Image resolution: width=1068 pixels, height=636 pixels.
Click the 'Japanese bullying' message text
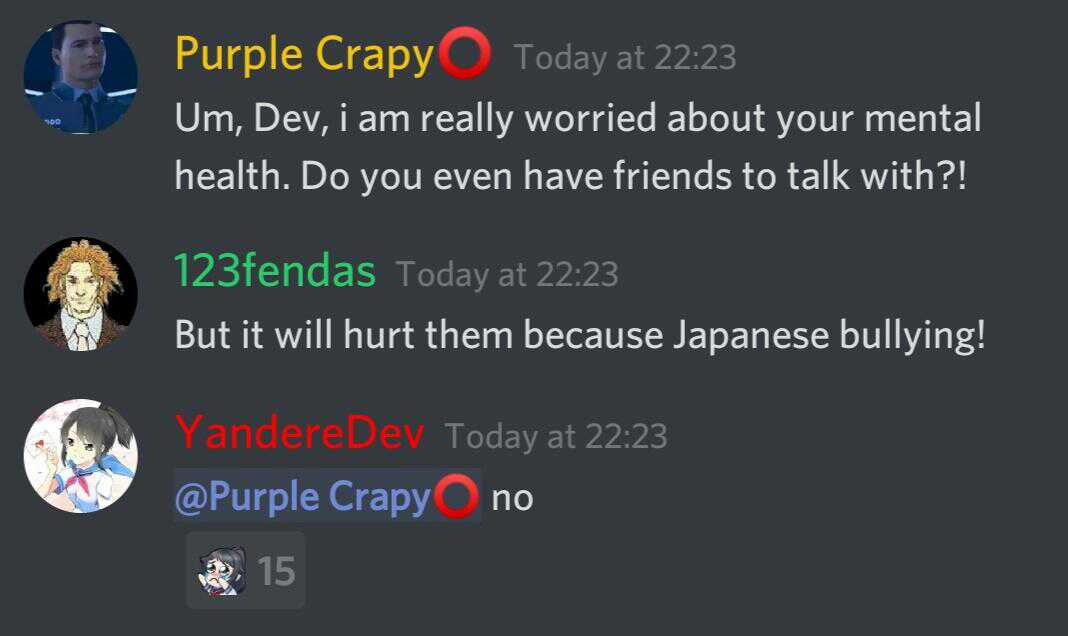[x=580, y=336]
